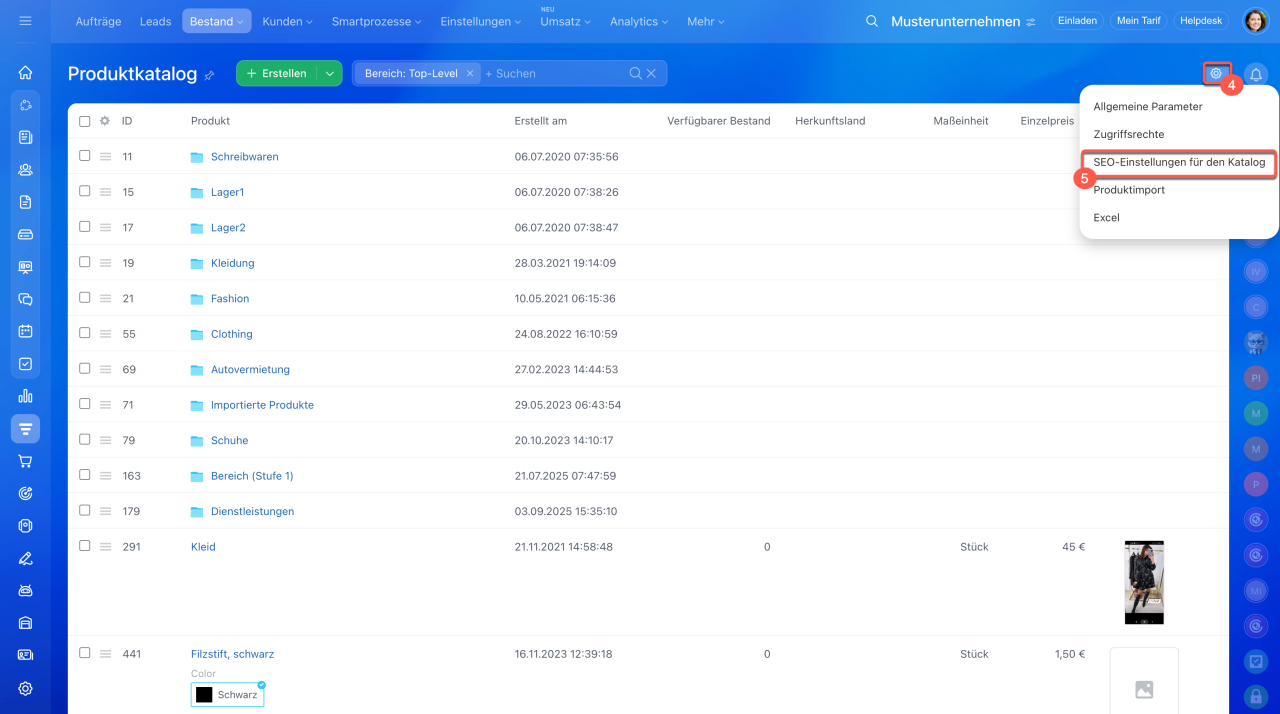Tick the checkbox for Schreibwaren row
This screenshot has width=1280, height=714.
click(85, 156)
